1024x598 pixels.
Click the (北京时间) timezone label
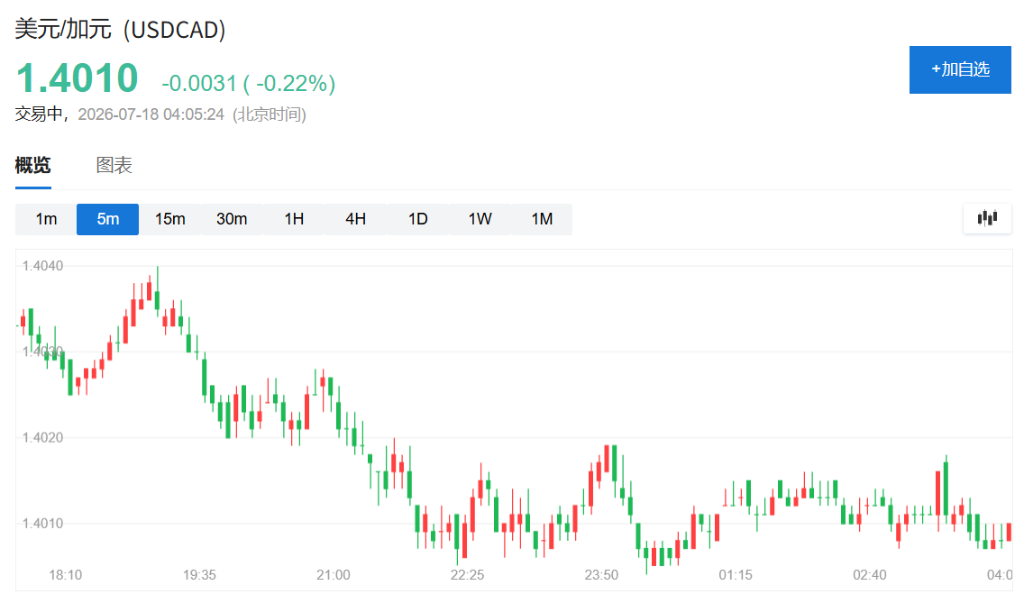(270, 114)
